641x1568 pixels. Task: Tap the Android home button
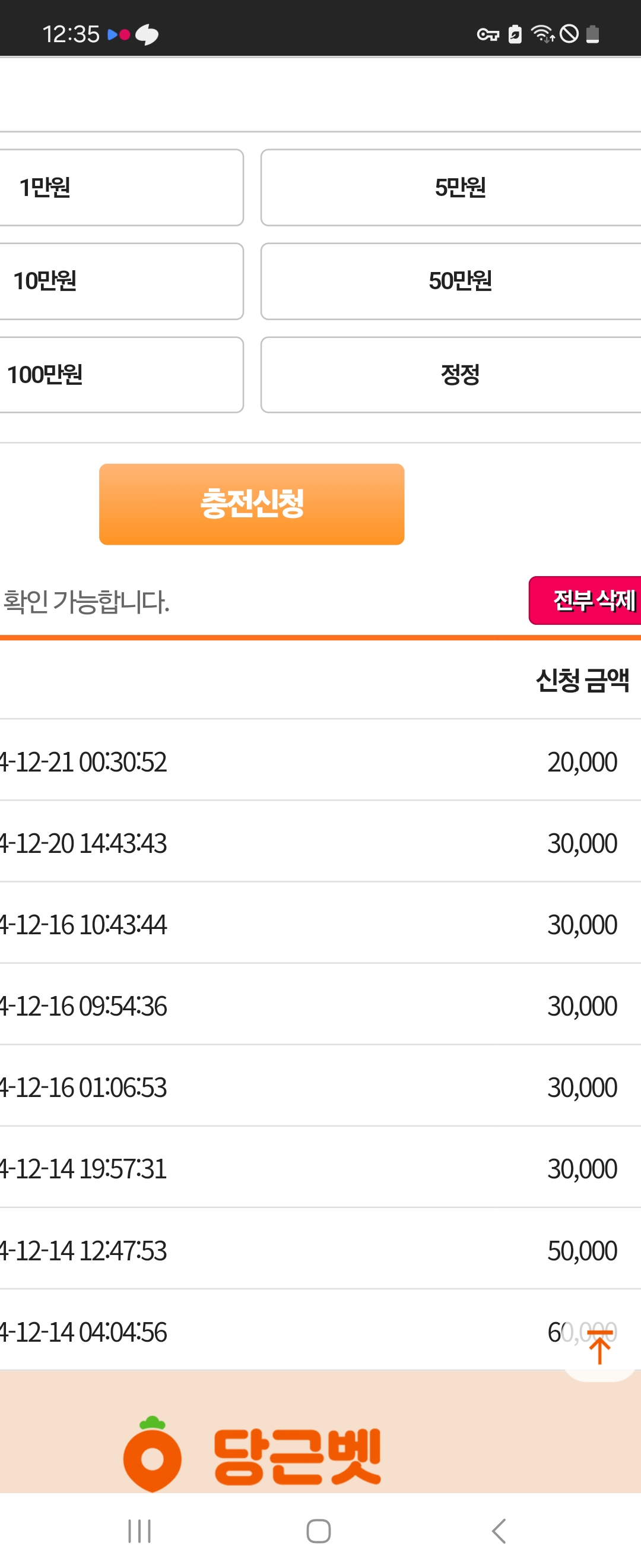[319, 1531]
